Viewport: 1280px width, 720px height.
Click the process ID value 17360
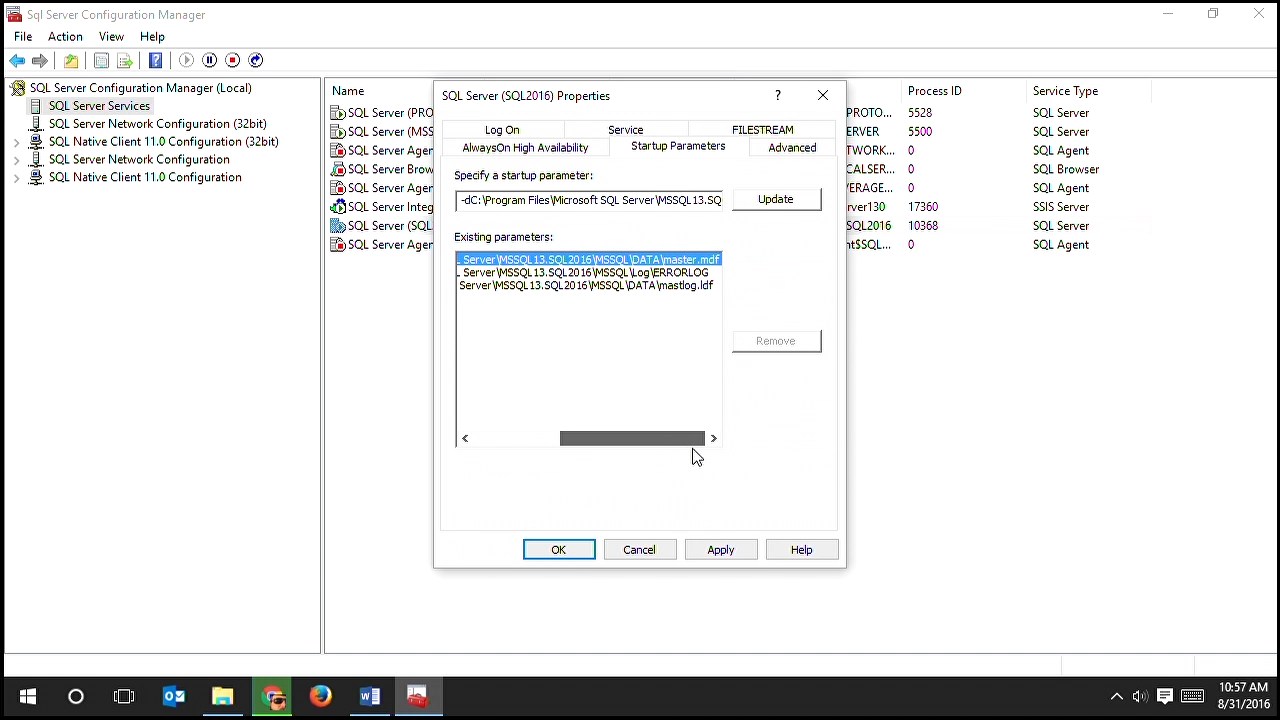(923, 207)
